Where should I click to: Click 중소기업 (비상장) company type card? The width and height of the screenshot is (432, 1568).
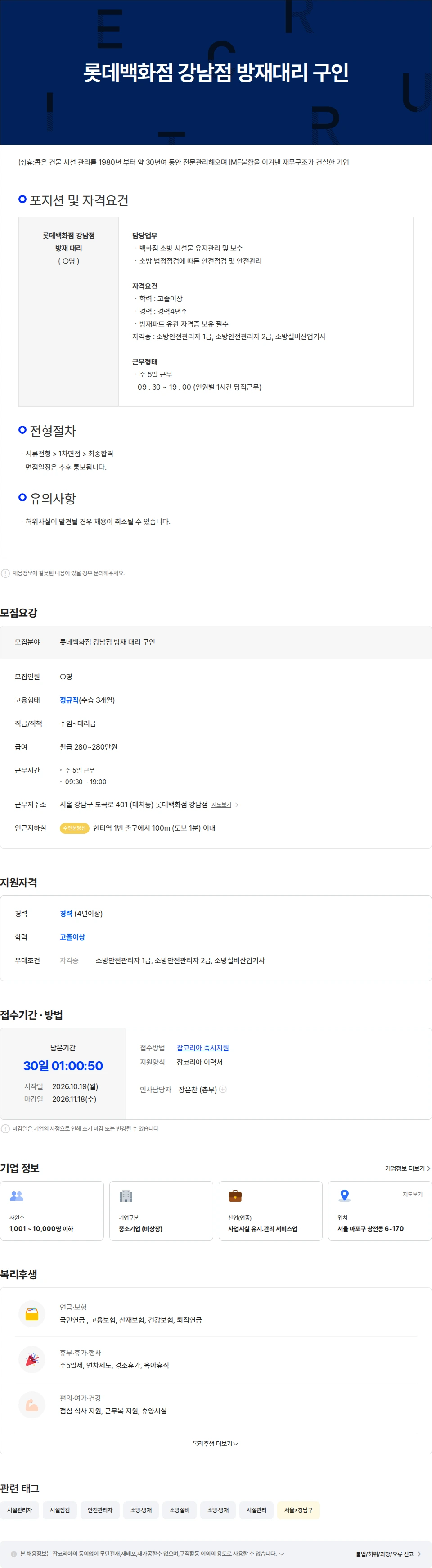pos(161,1211)
